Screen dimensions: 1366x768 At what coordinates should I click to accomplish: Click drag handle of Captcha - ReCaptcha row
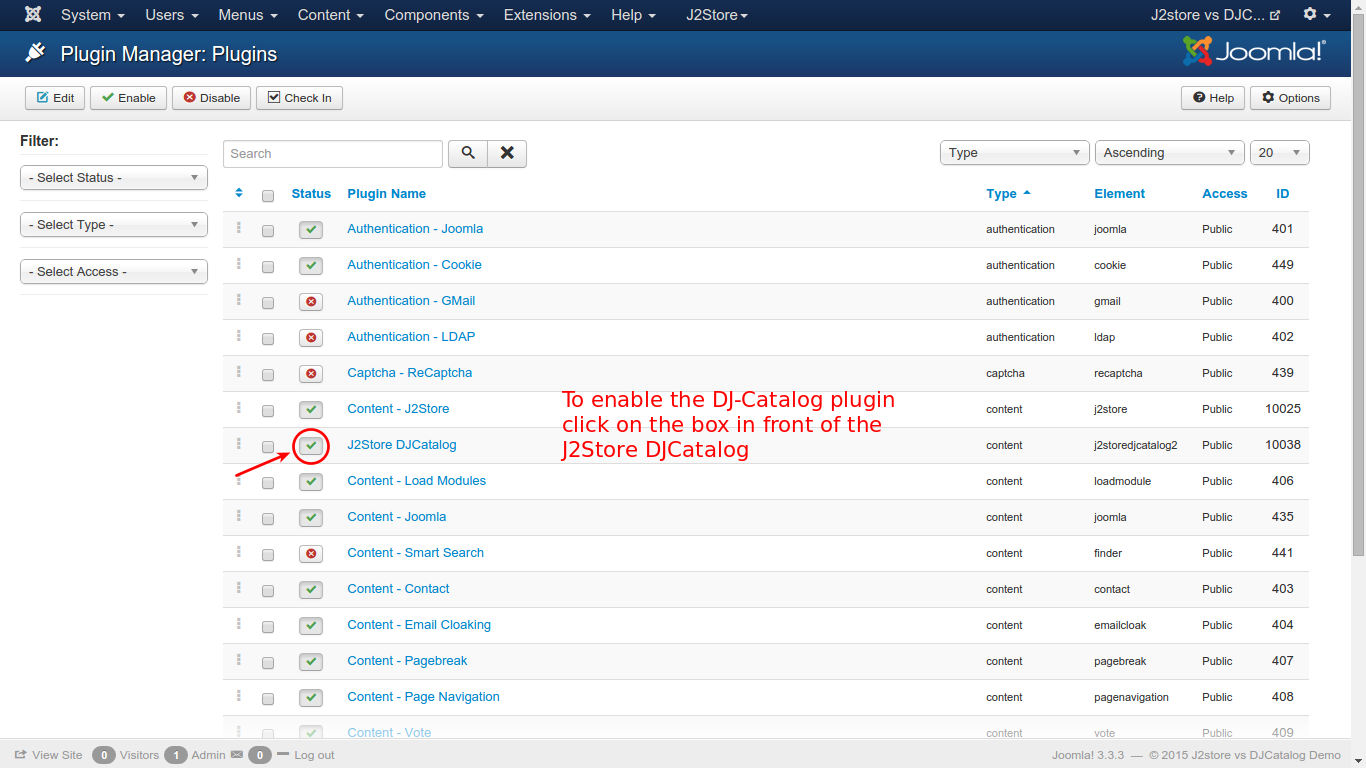[x=239, y=372]
